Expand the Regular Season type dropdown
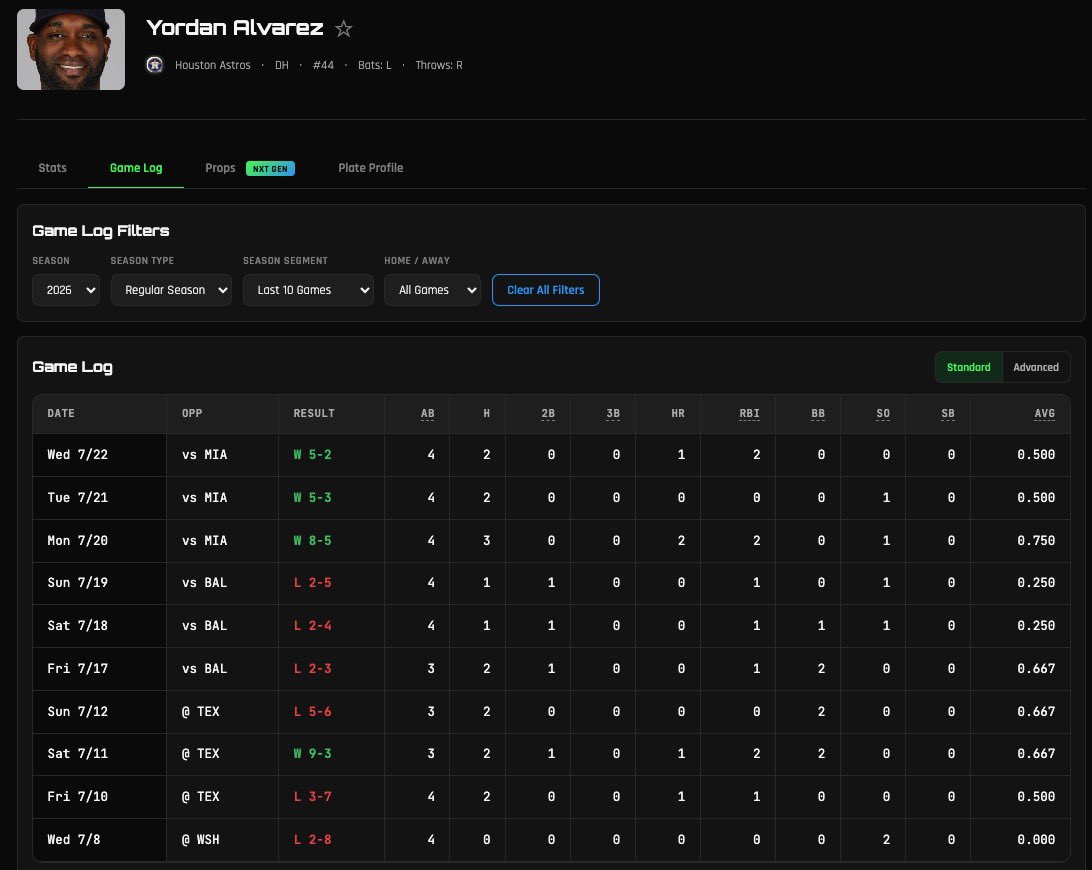The width and height of the screenshot is (1092, 870). pos(171,290)
